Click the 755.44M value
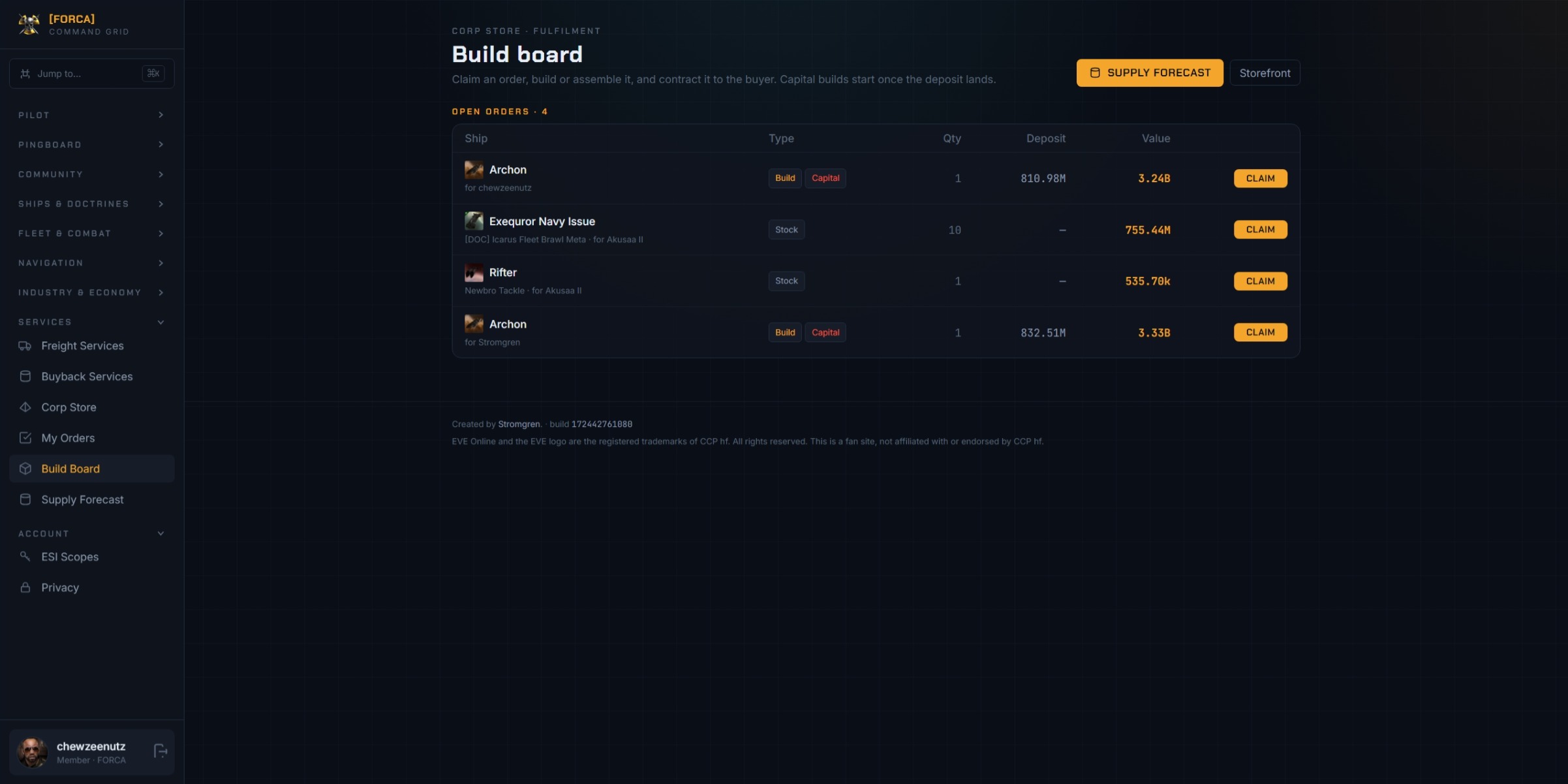 pyautogui.click(x=1148, y=230)
